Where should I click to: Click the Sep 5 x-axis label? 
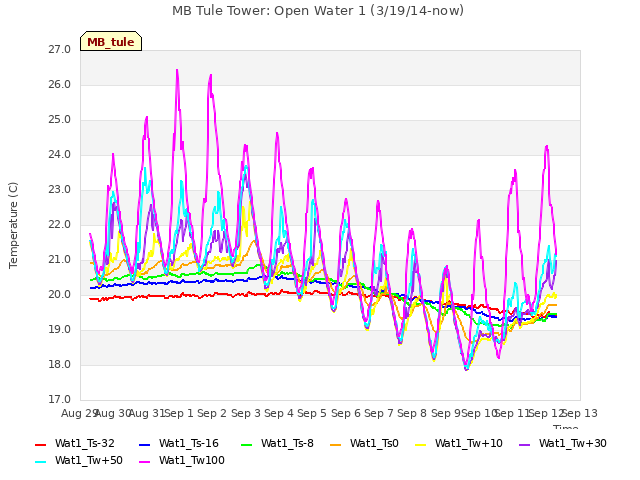coord(312,414)
